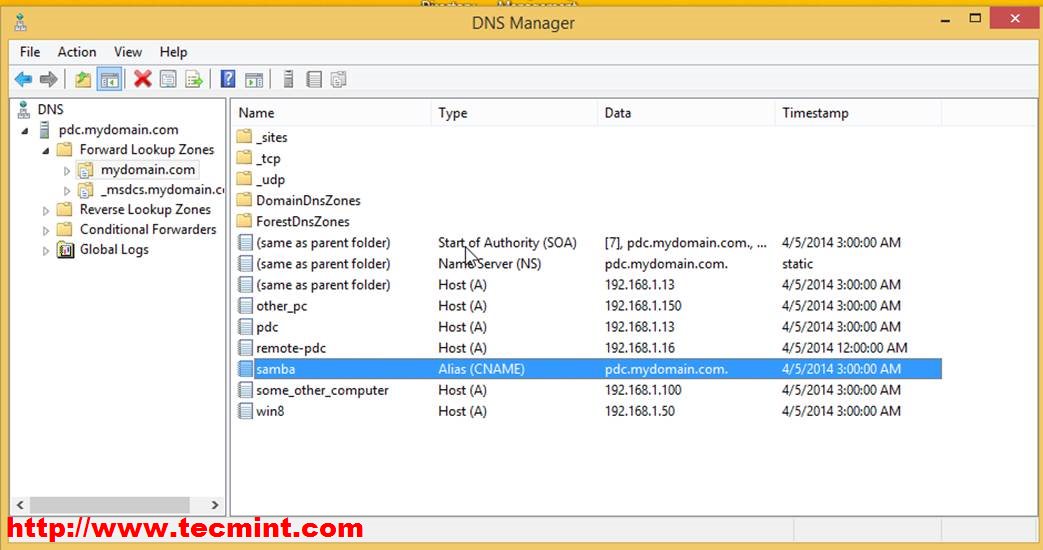Sort by the Name column header
1043x550 pixels.
click(x=332, y=113)
